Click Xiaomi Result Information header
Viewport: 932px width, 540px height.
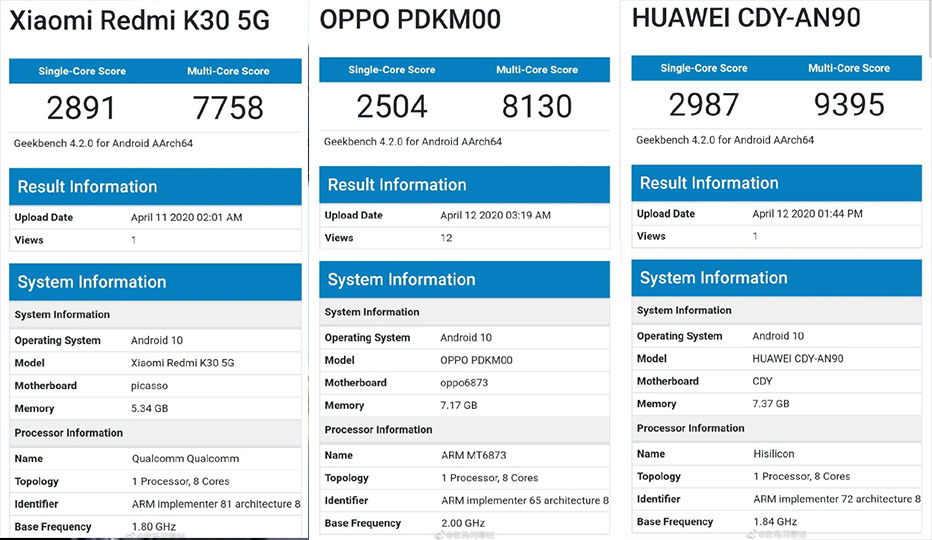pyautogui.click(x=155, y=187)
